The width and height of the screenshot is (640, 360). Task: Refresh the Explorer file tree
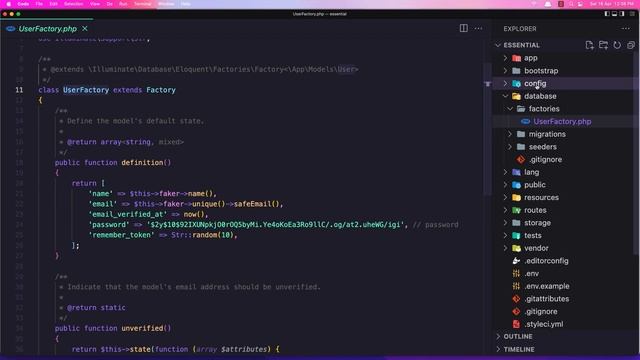(617, 45)
